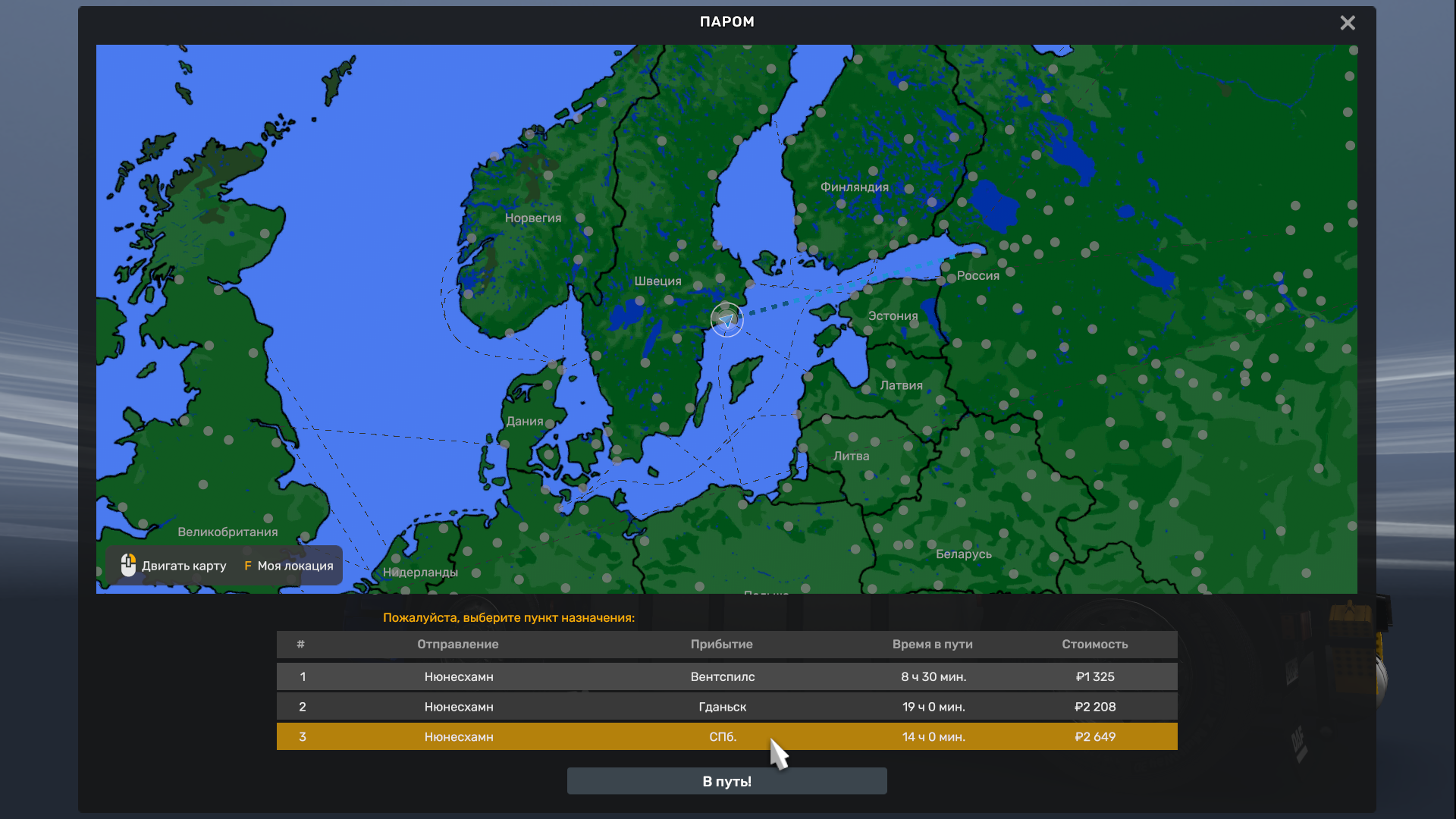Screen dimensions: 1456x819
Task: Select ferry route to Гданьск
Action: pyautogui.click(x=726, y=707)
